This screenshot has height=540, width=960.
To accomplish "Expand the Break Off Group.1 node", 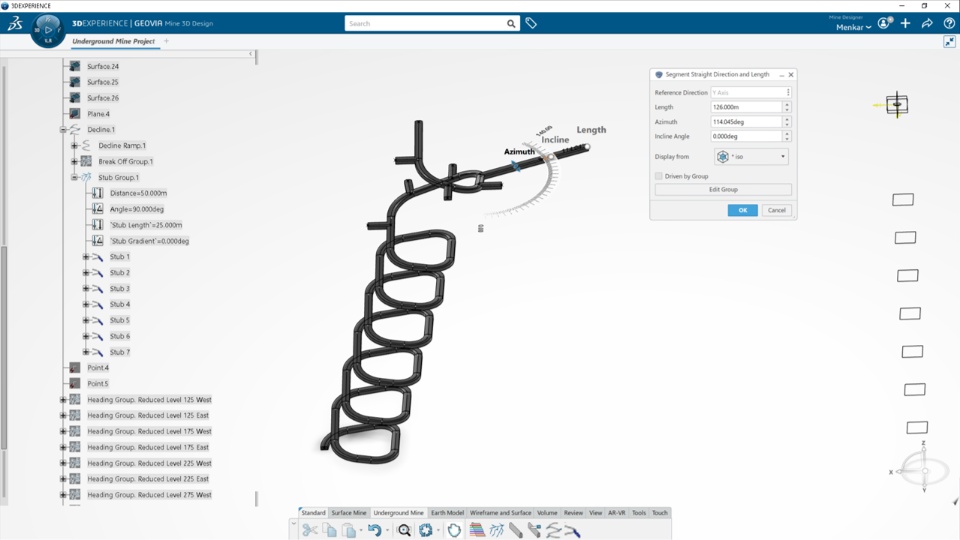I will tap(74, 162).
